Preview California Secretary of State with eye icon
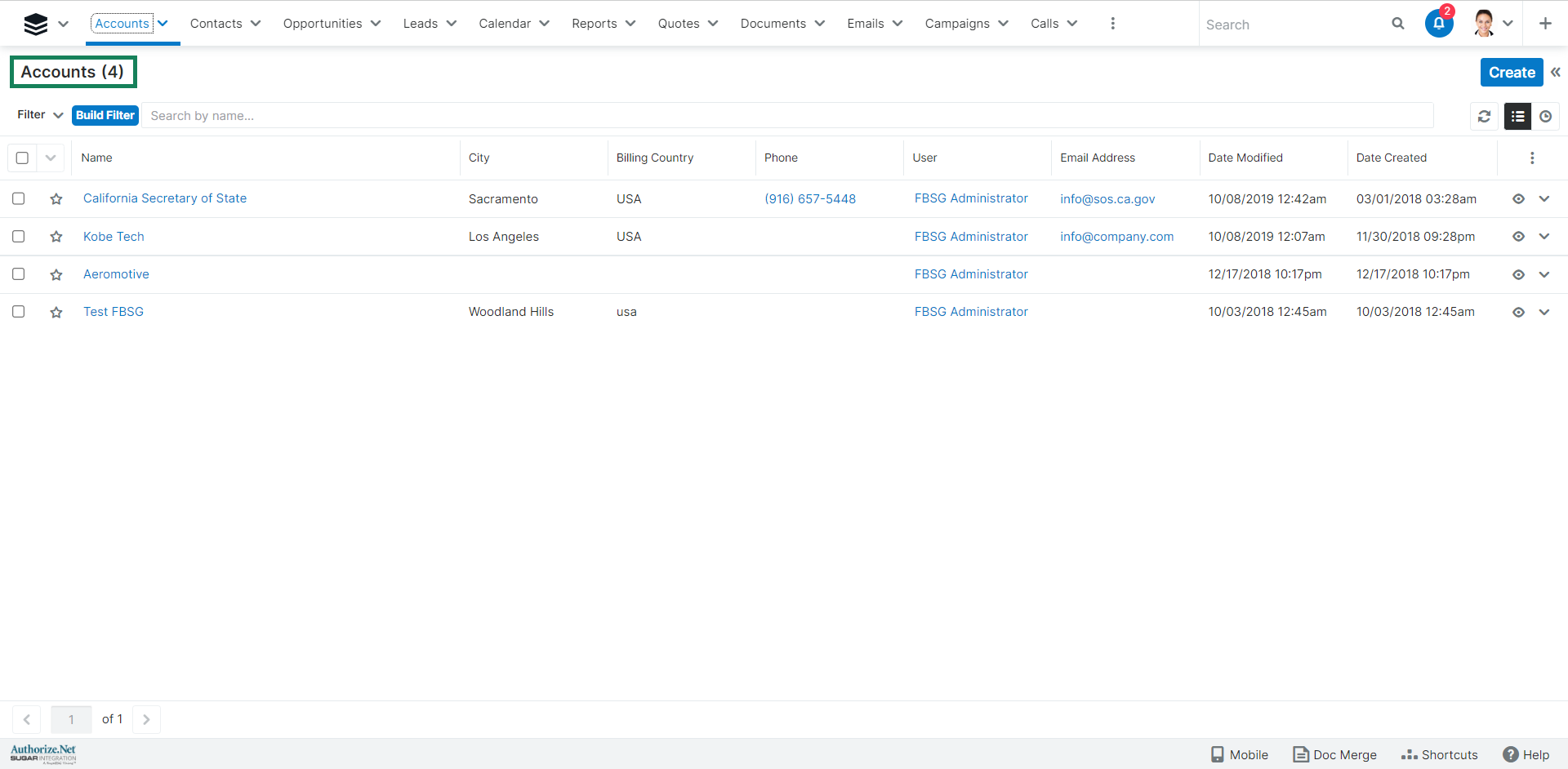The image size is (1568, 769). click(1518, 199)
